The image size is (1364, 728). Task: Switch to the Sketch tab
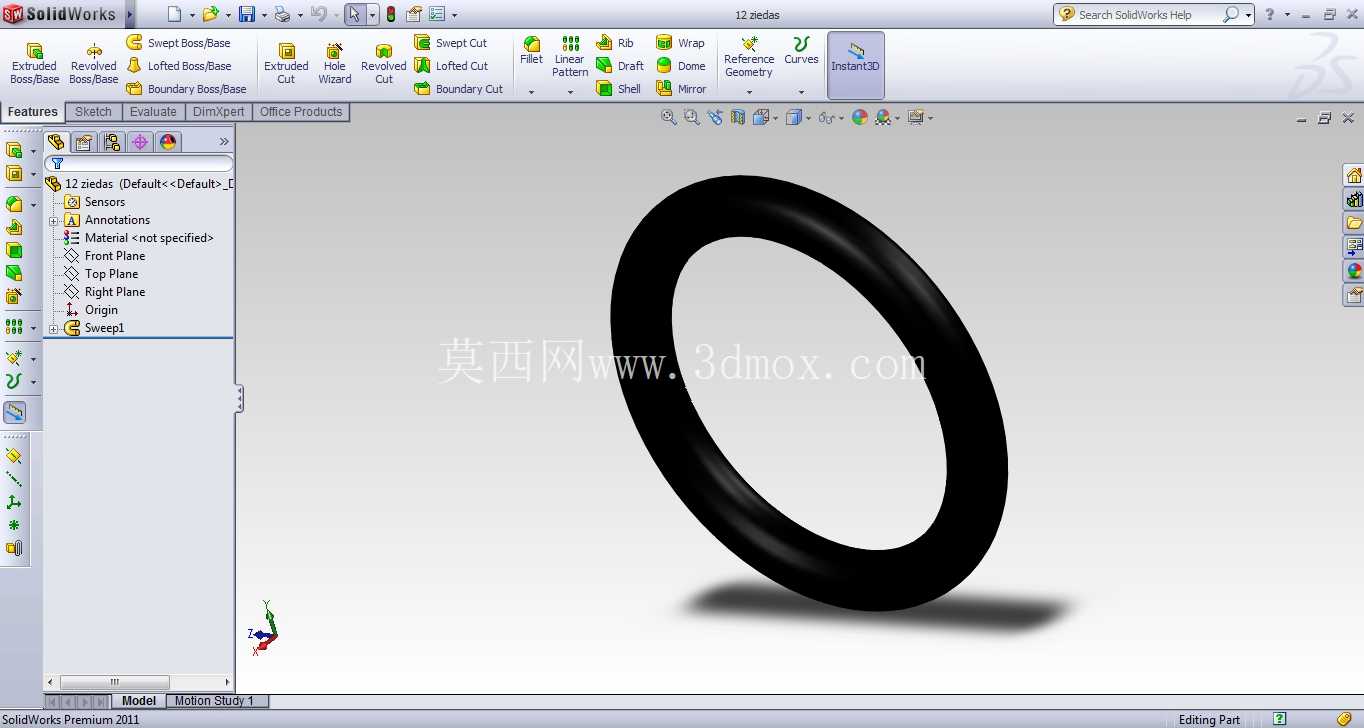94,112
